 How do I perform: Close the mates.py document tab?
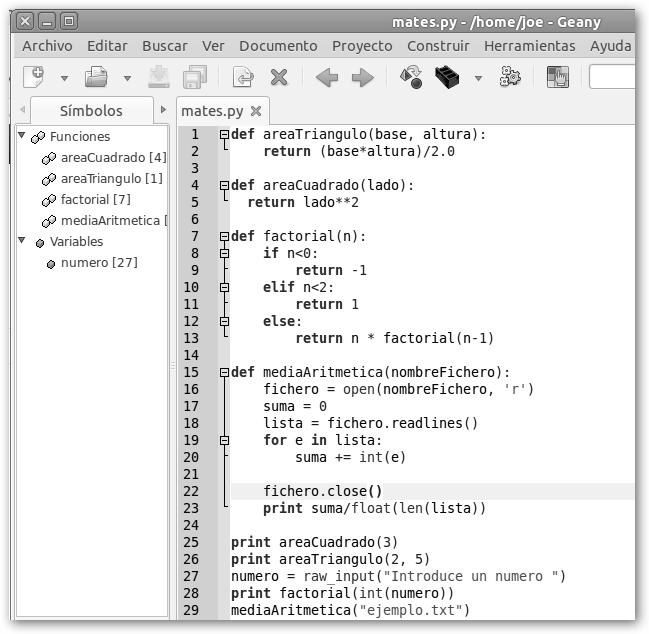(x=256, y=111)
